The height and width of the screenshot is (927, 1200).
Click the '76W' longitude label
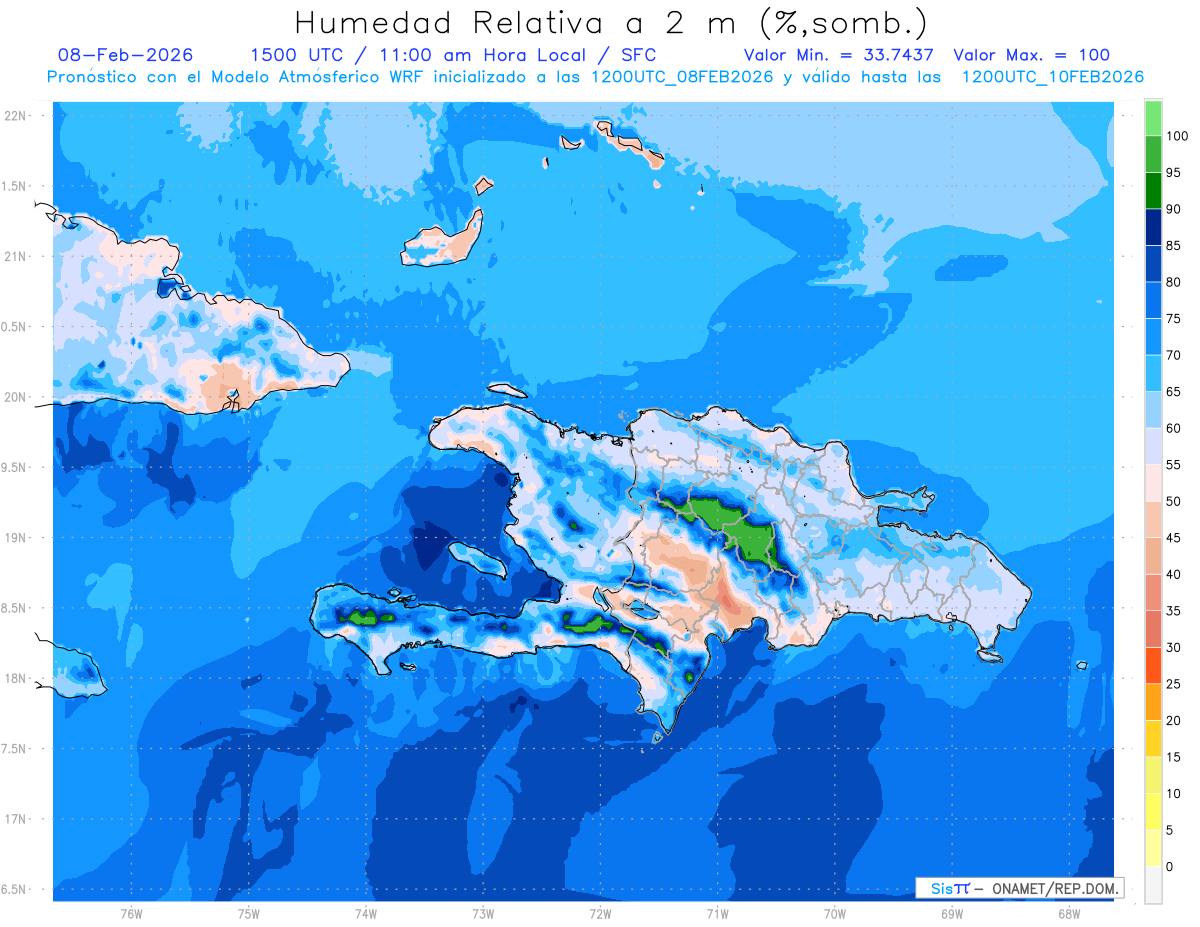131,914
